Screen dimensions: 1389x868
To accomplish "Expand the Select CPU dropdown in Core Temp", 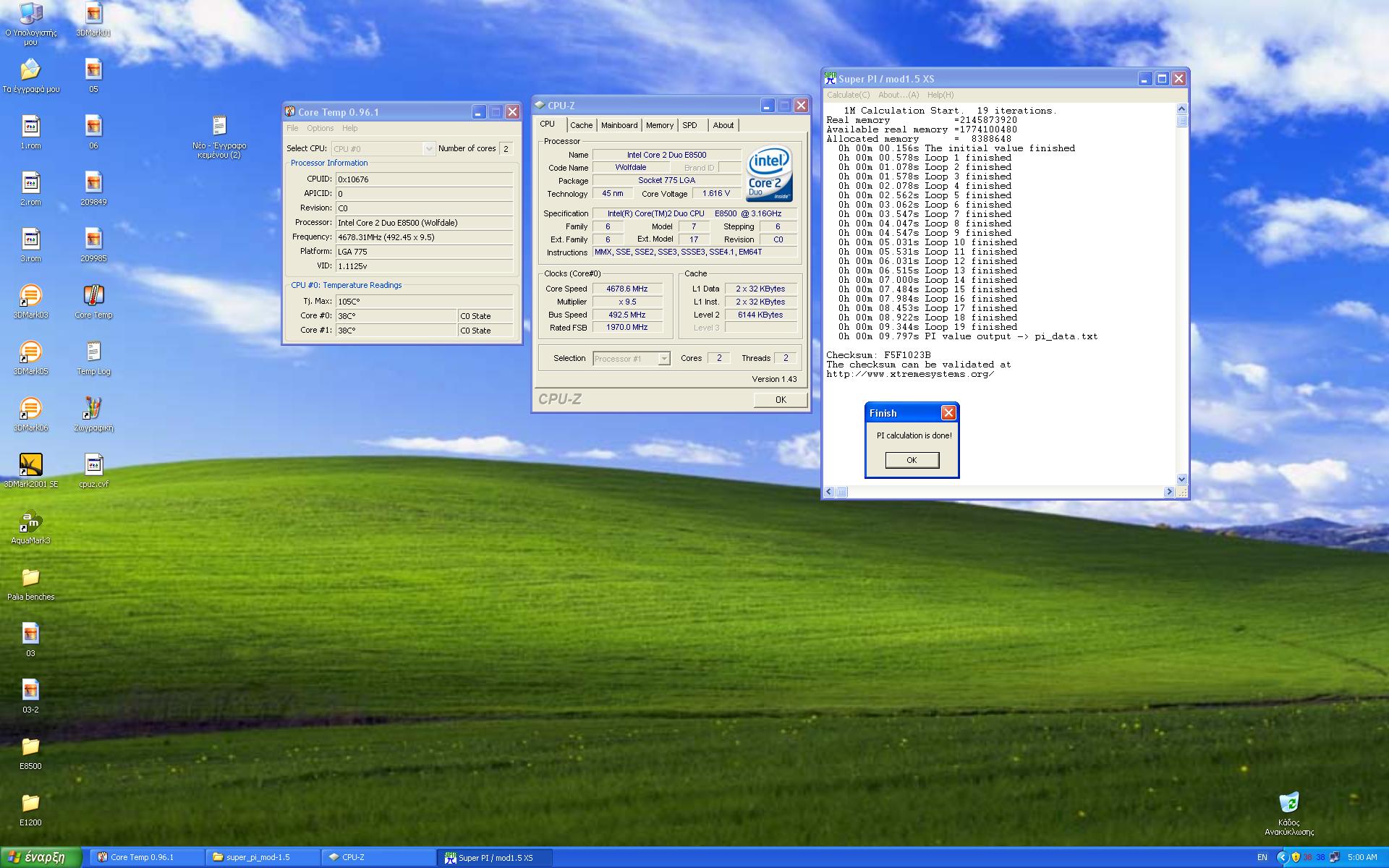I will pyautogui.click(x=428, y=148).
